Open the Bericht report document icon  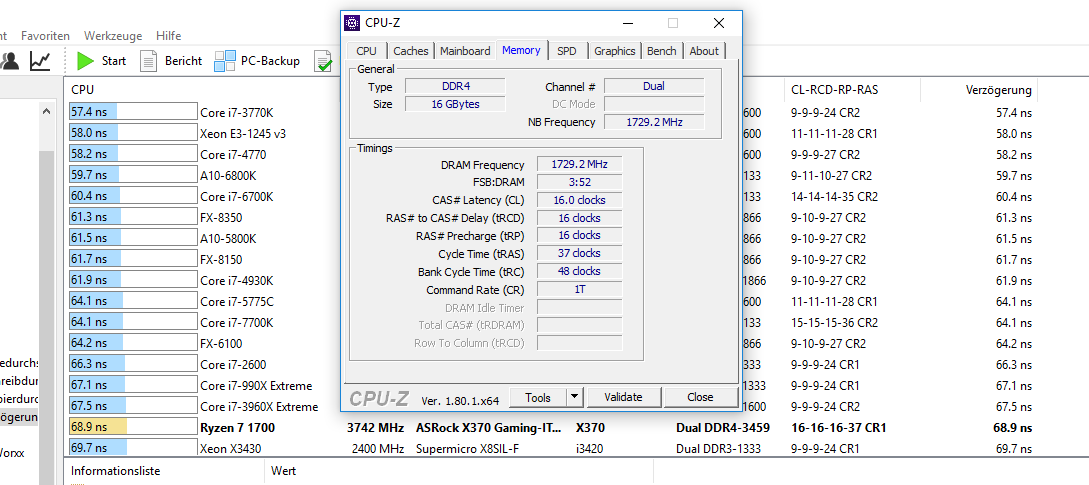tap(149, 60)
